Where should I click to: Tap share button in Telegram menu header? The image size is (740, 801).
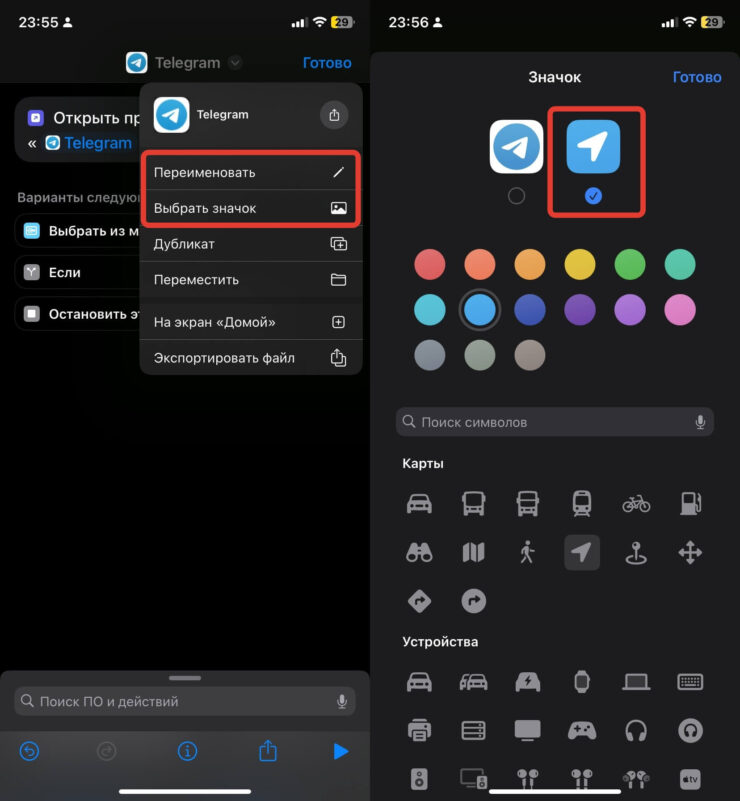[335, 115]
